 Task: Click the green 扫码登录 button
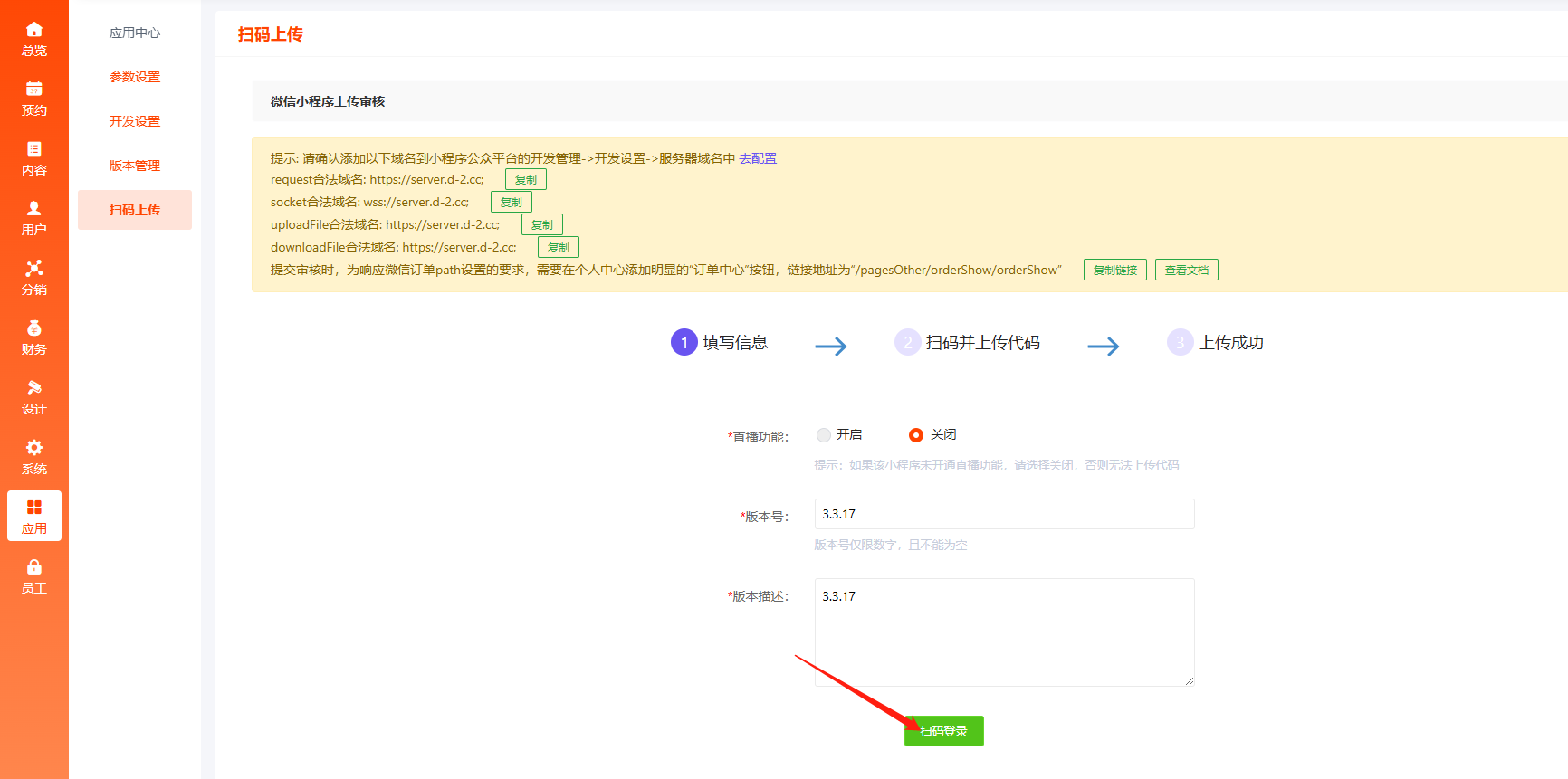pos(943,731)
